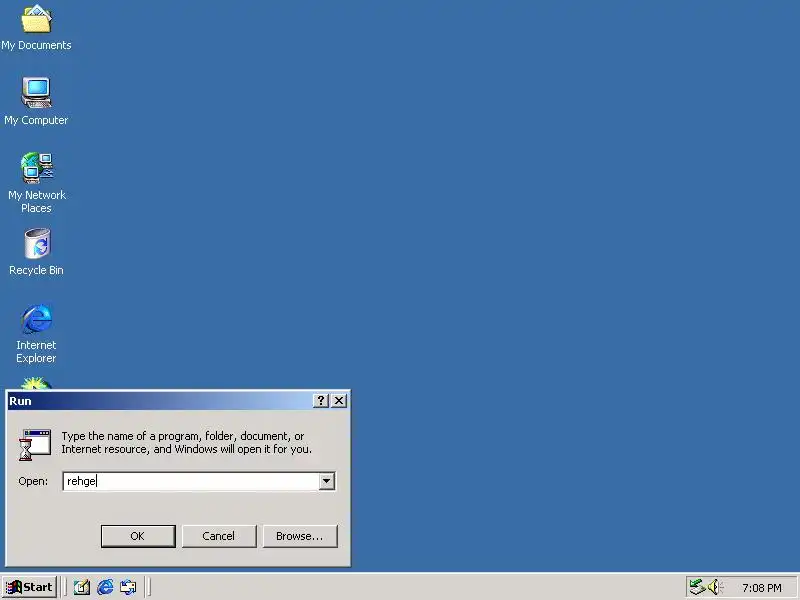Launch Outlook Express from quick launch bar
The width and height of the screenshot is (800, 600).
pos(128,587)
